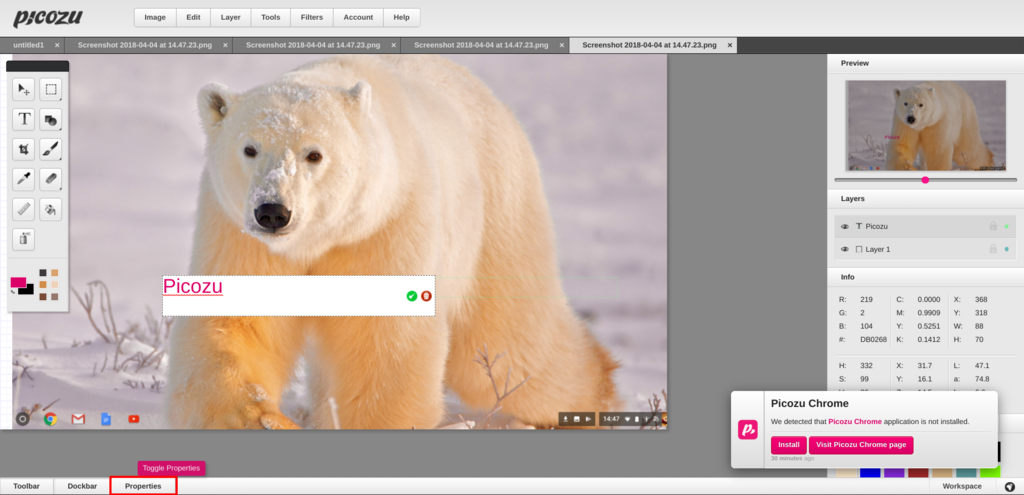The height and width of the screenshot is (495, 1024).
Task: Hide the Picozu text layer
Action: tap(844, 227)
